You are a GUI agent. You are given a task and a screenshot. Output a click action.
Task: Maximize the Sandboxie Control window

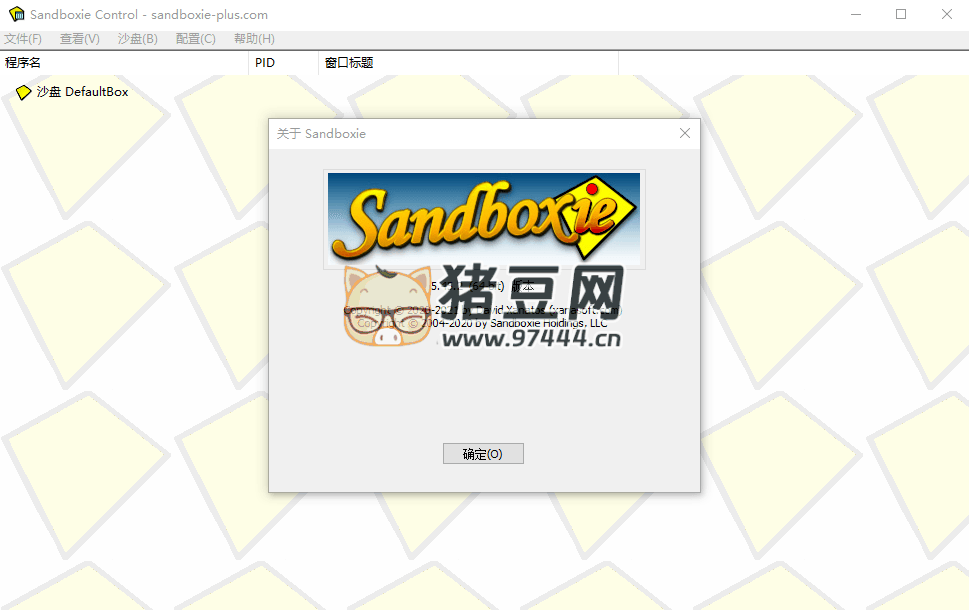901,14
